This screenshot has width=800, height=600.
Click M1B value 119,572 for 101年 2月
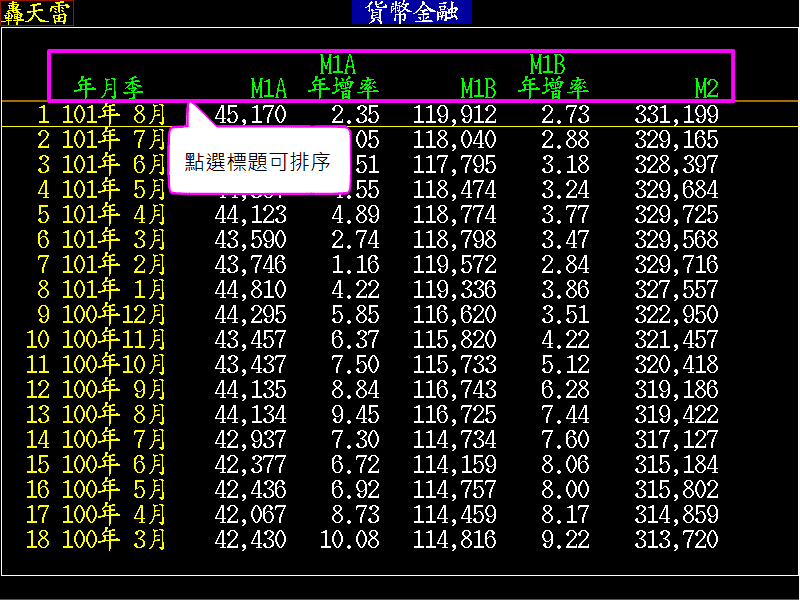tap(455, 265)
